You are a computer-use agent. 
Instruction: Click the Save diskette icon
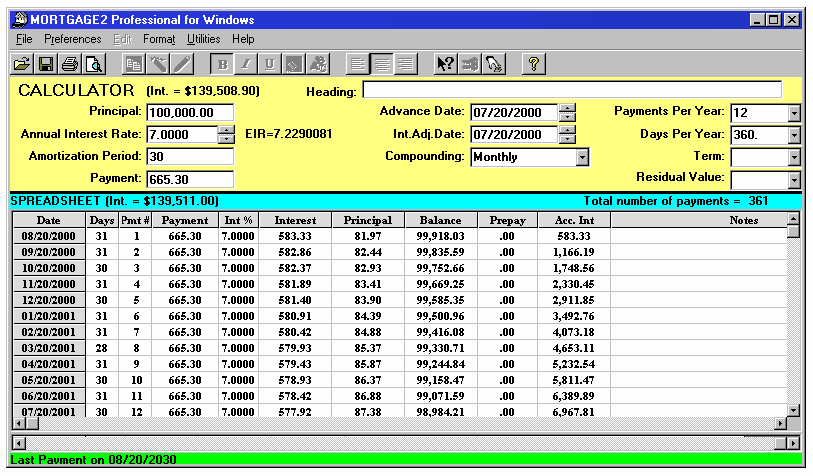45,64
